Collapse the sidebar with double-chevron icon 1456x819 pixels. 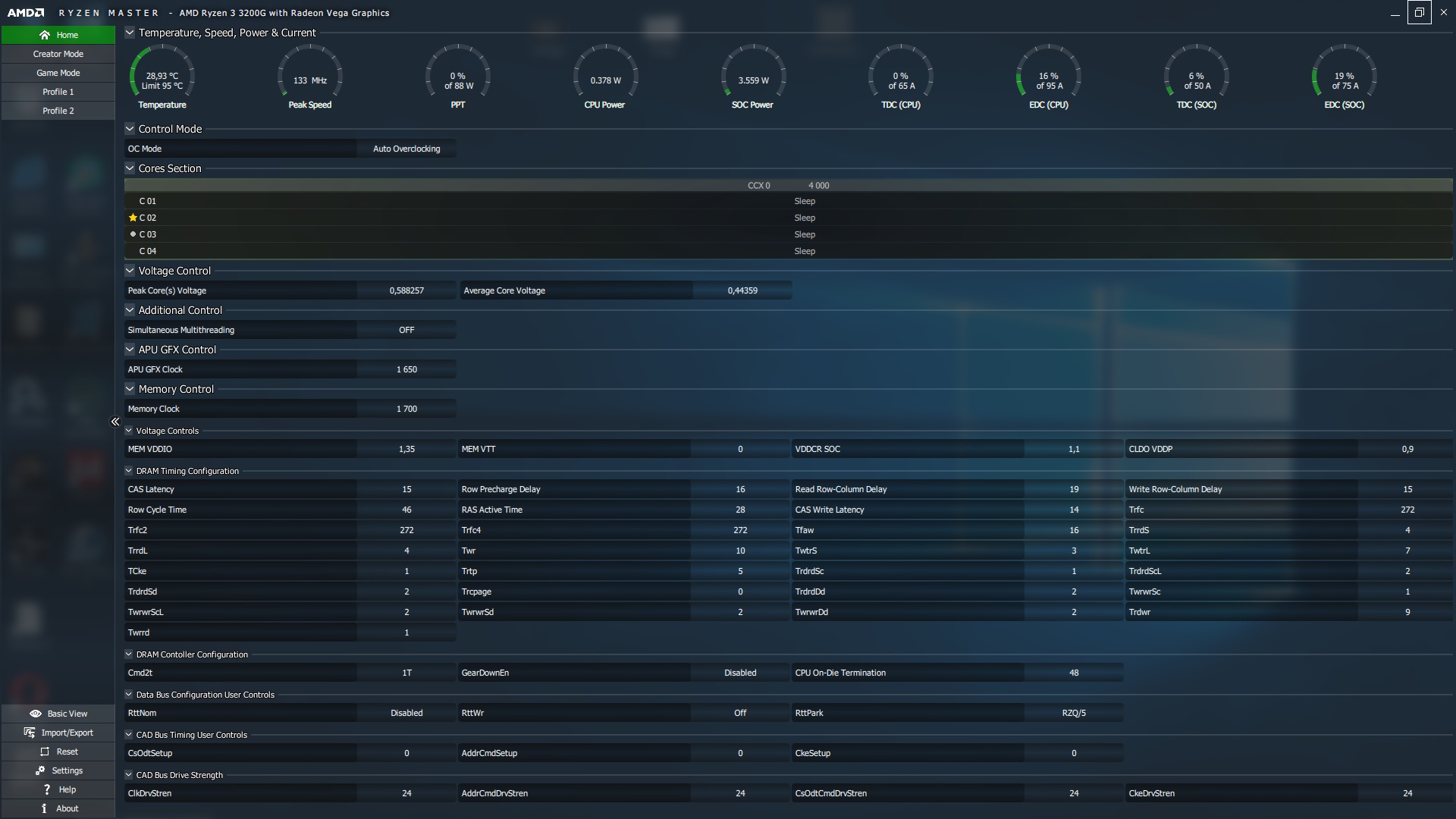(115, 422)
